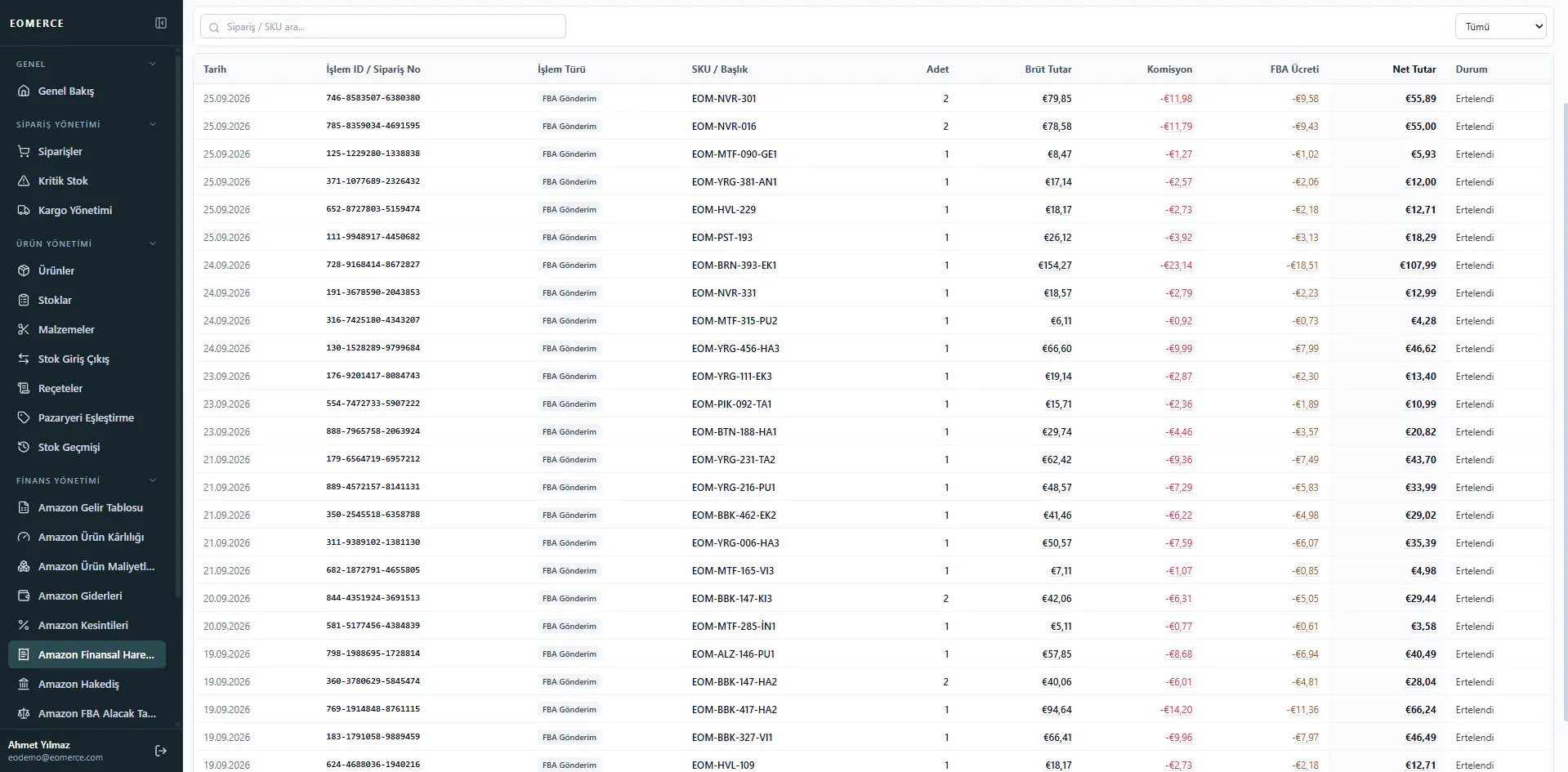Image resolution: width=1568 pixels, height=772 pixels.
Task: Open Amazon Hakediş bank icon
Action: tap(24, 684)
